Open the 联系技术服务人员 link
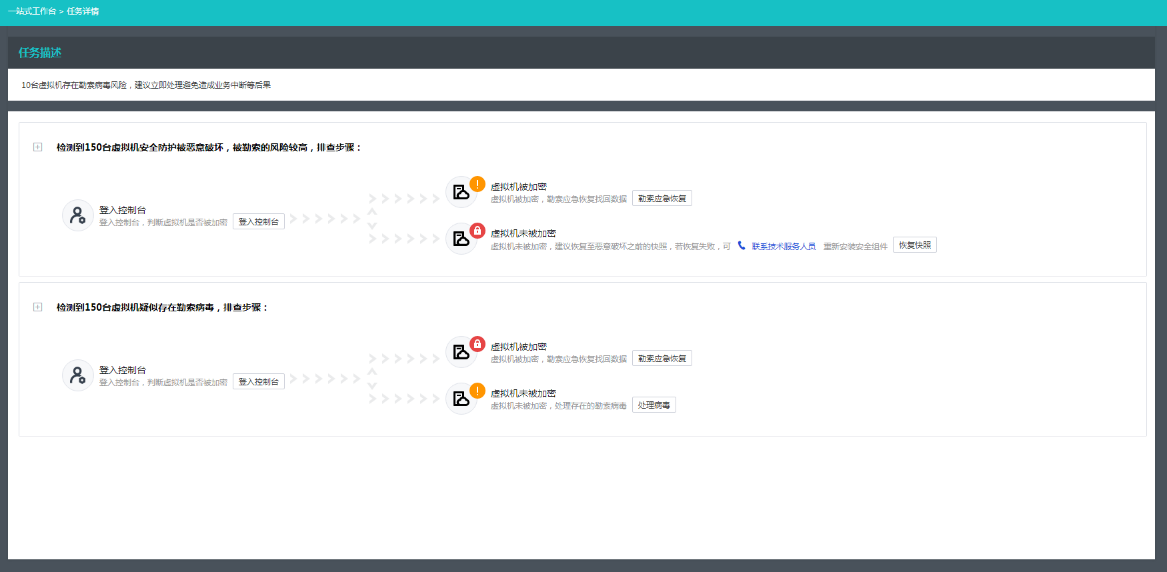 pos(784,245)
